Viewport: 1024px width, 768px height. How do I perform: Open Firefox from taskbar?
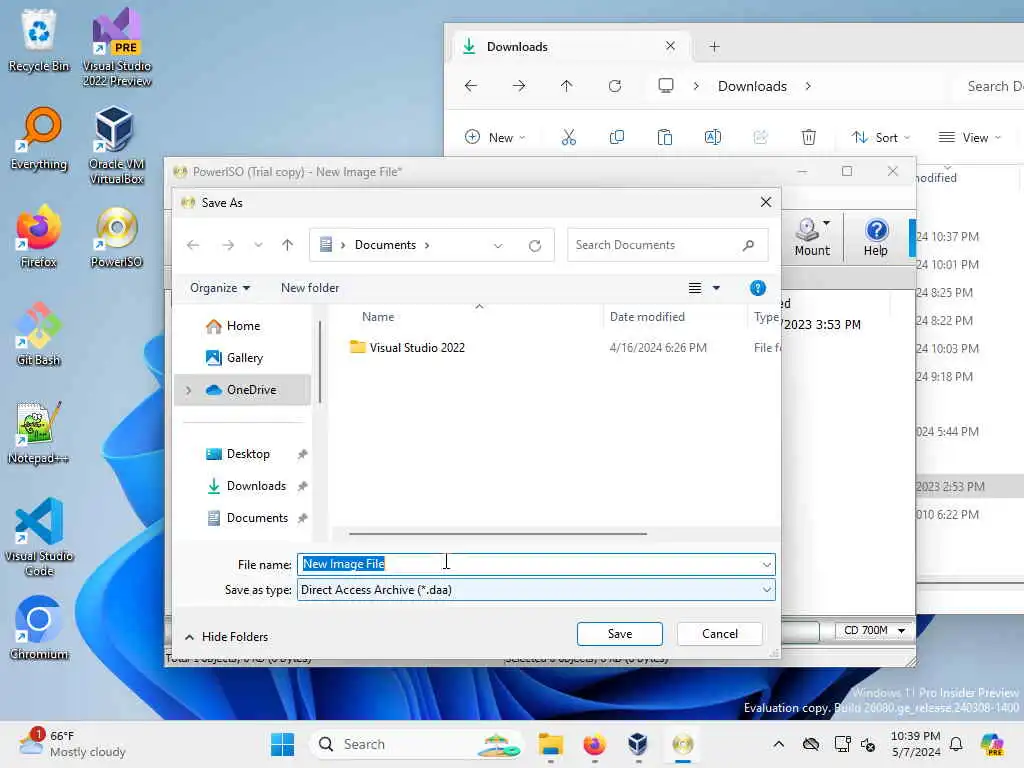coord(594,744)
